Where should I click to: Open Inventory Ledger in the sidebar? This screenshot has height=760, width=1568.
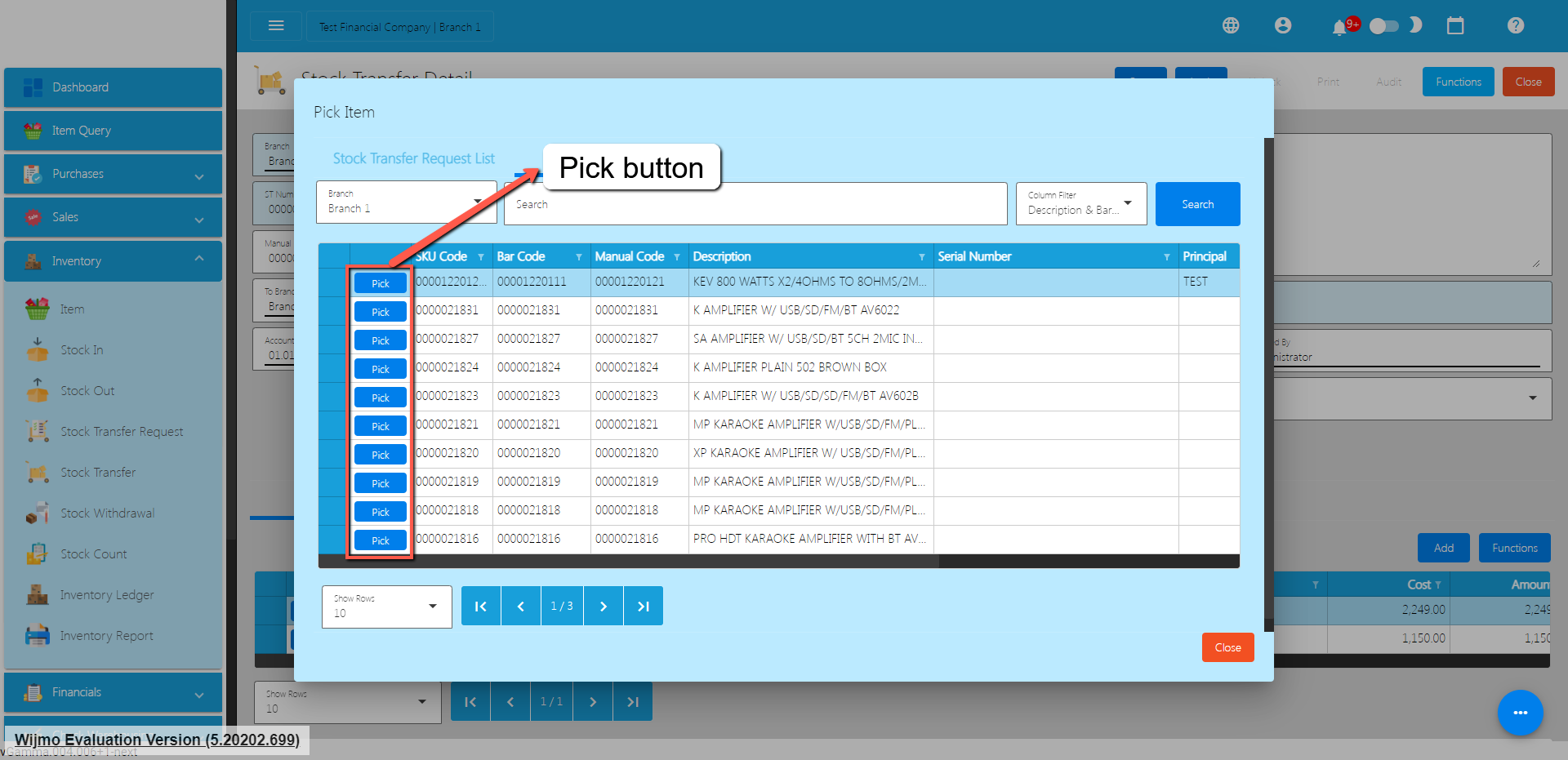[107, 595]
